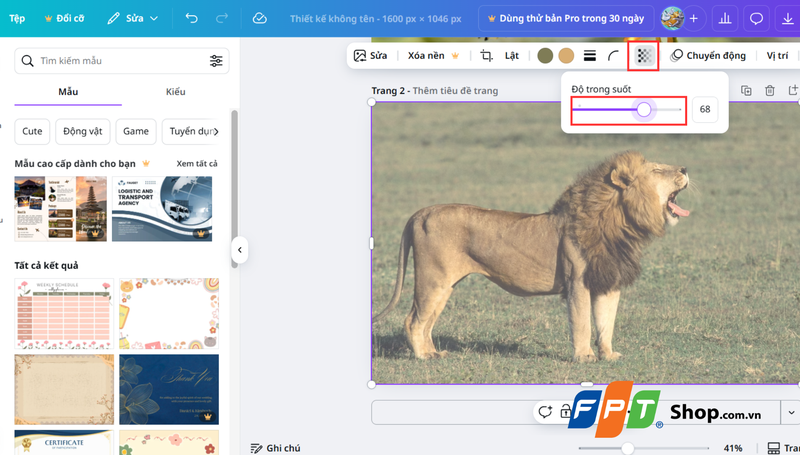The height and width of the screenshot is (455, 800).
Task: Collapse the side panel with arrow
Action: click(240, 250)
